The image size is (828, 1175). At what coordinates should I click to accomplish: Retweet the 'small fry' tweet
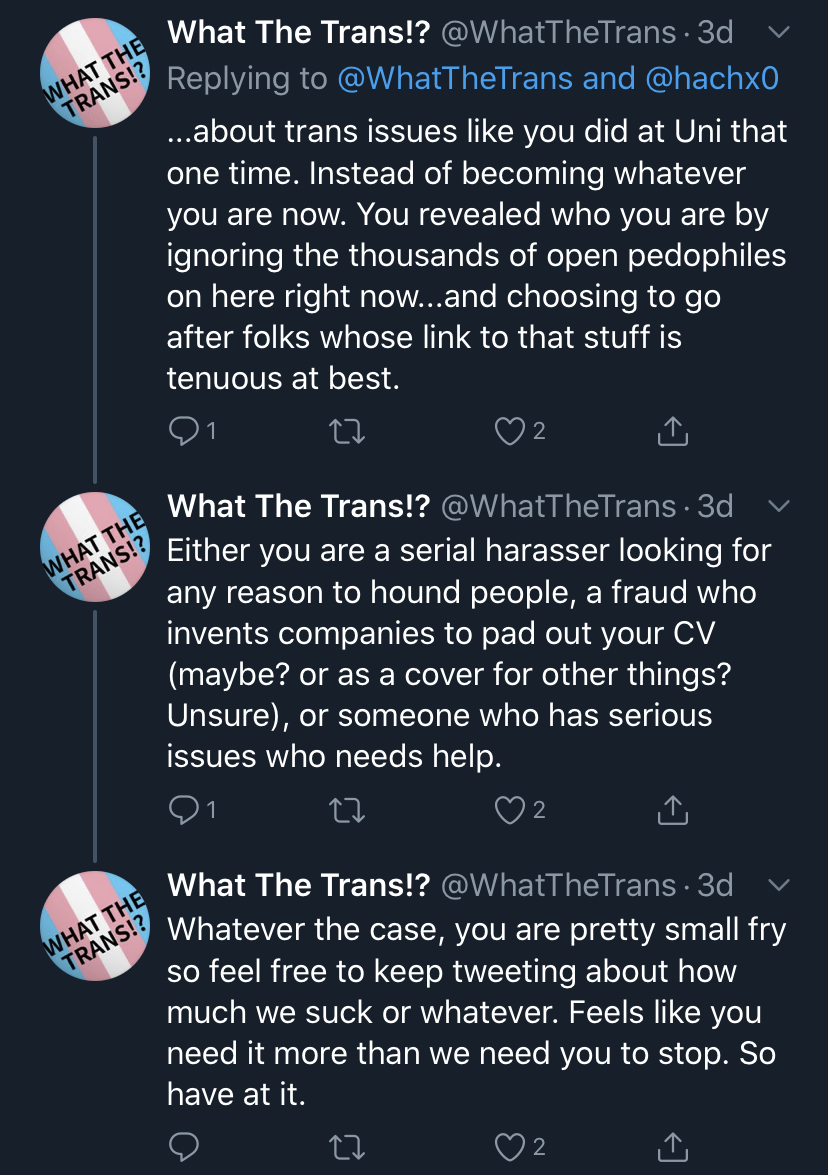(347, 1147)
